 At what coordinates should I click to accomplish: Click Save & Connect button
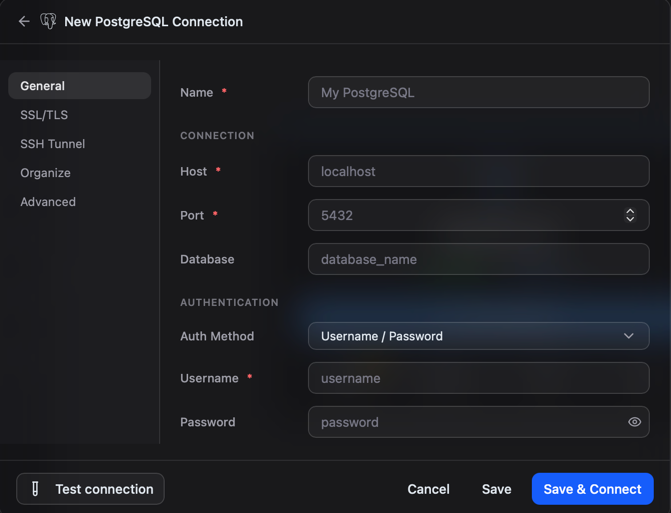[593, 489]
